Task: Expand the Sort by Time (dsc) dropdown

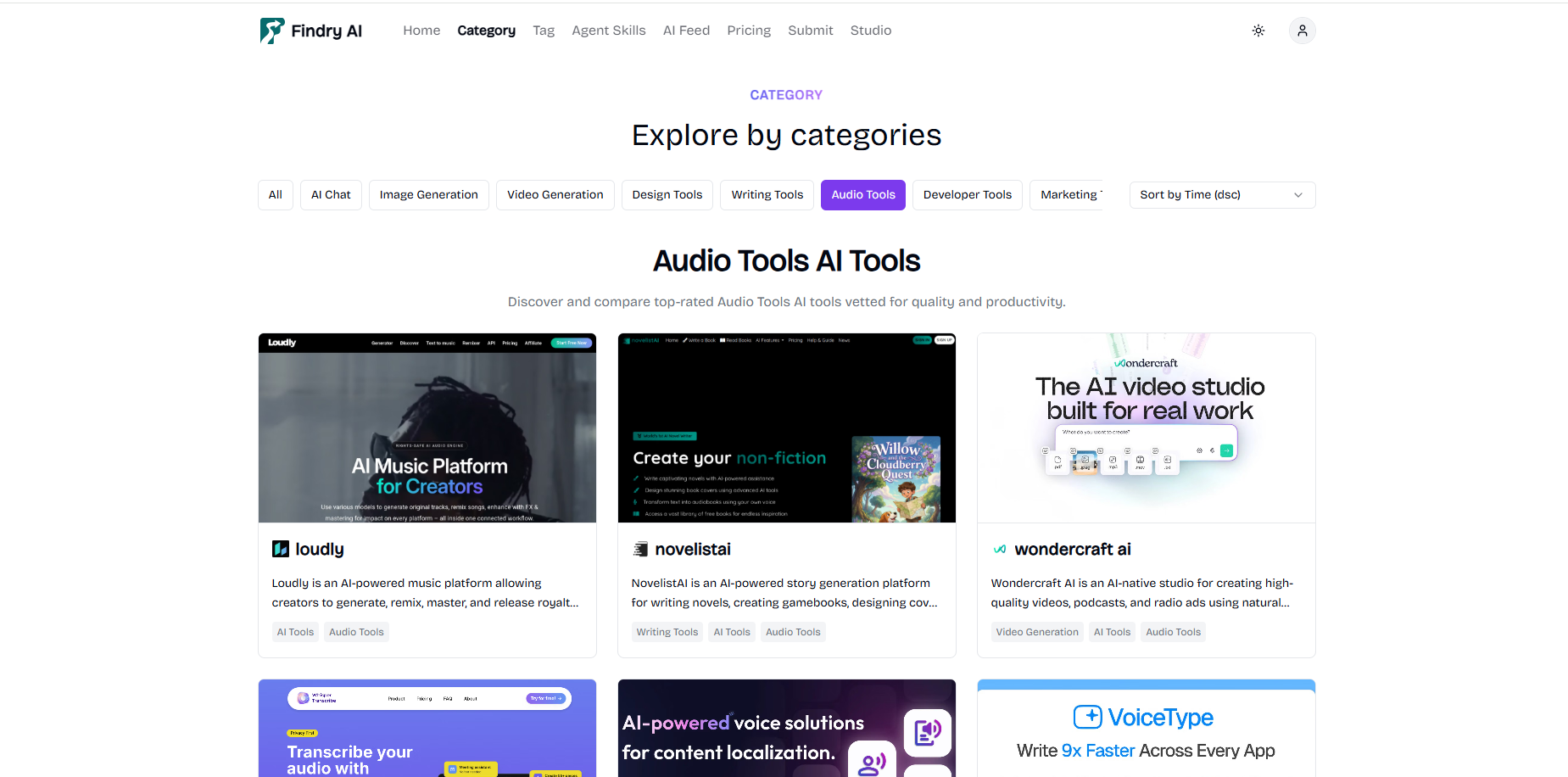Action: 1222,195
